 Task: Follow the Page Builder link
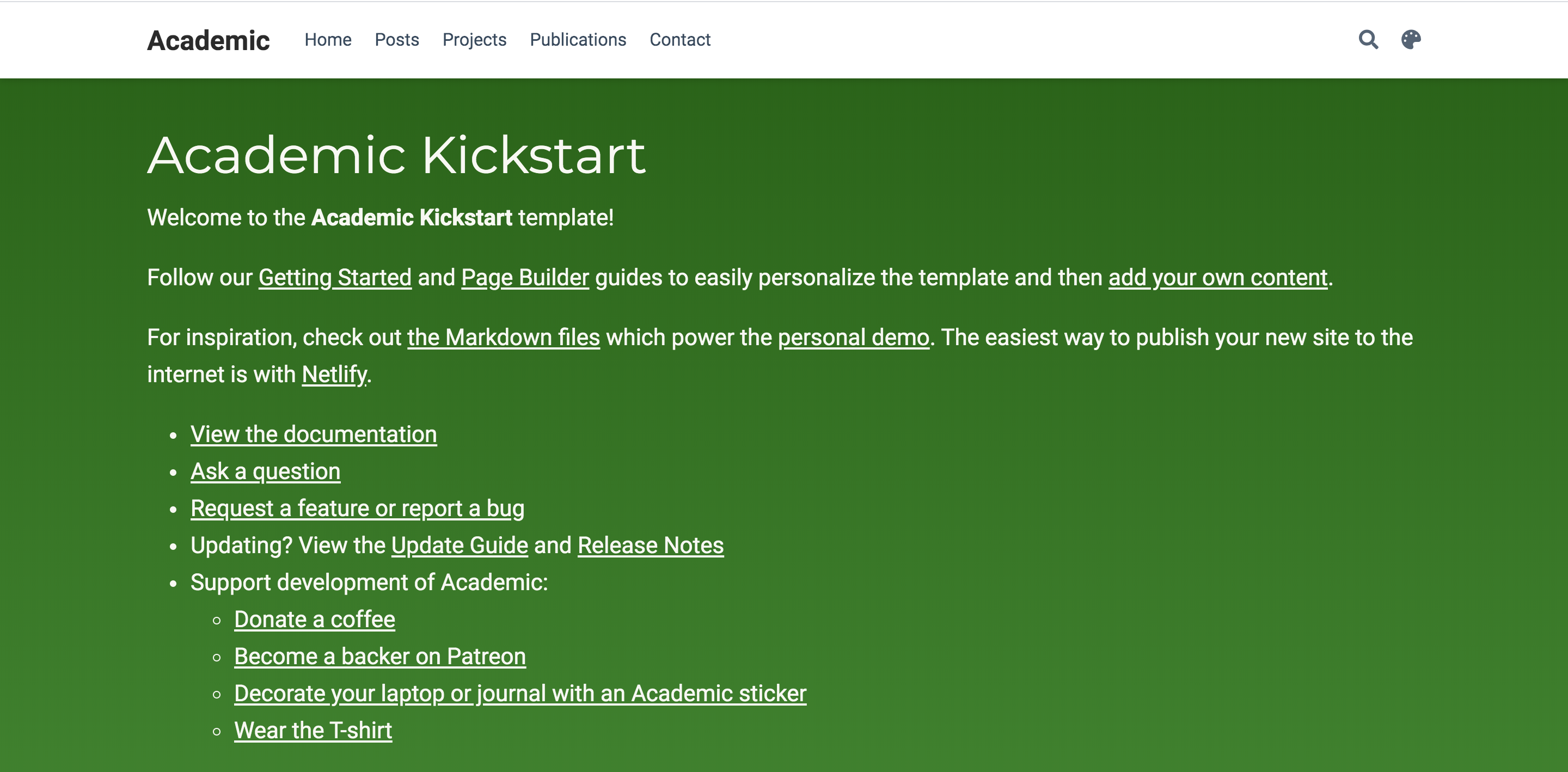pos(525,278)
